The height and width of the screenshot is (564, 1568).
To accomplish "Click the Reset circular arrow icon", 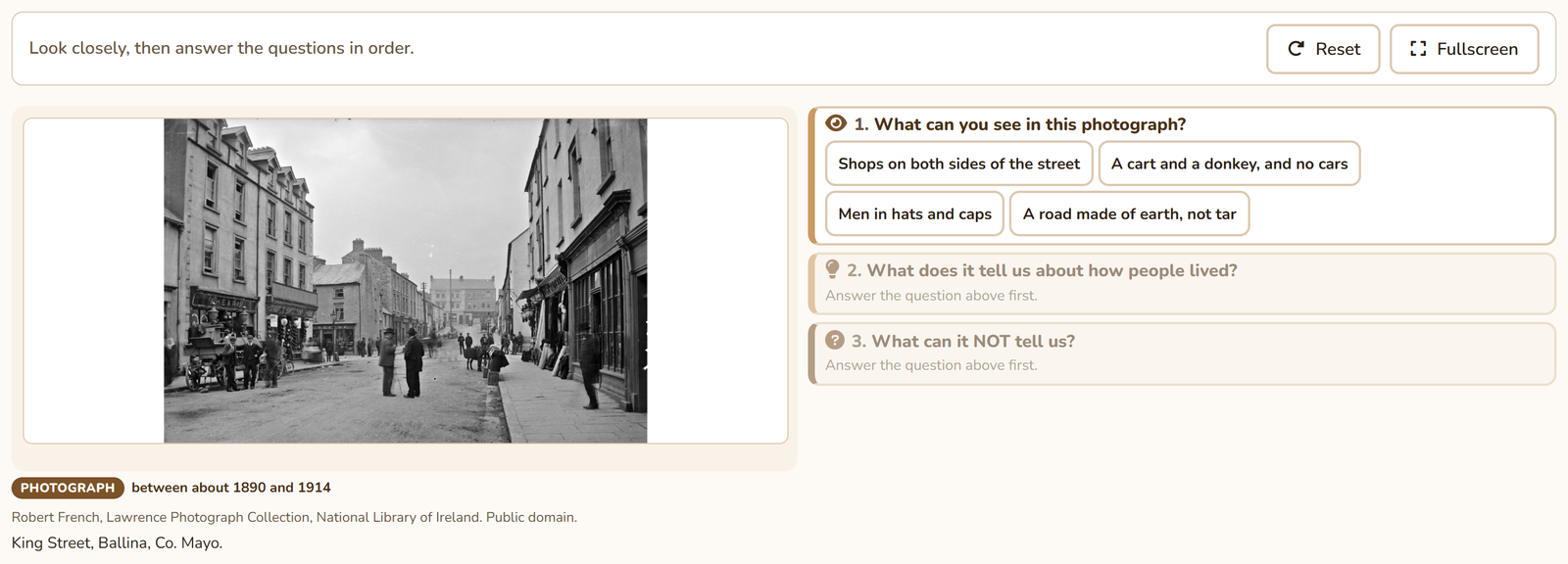I will click(1296, 49).
